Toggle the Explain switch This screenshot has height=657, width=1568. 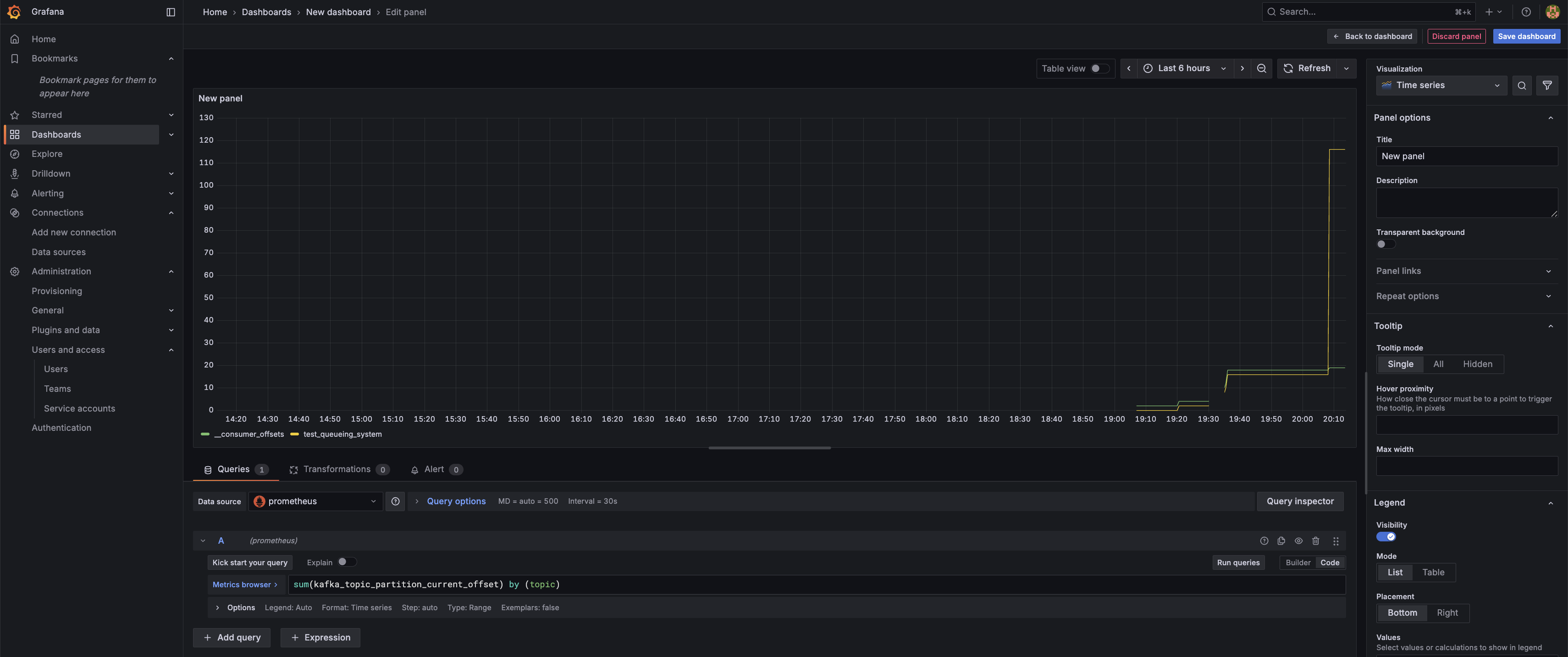[x=346, y=562]
